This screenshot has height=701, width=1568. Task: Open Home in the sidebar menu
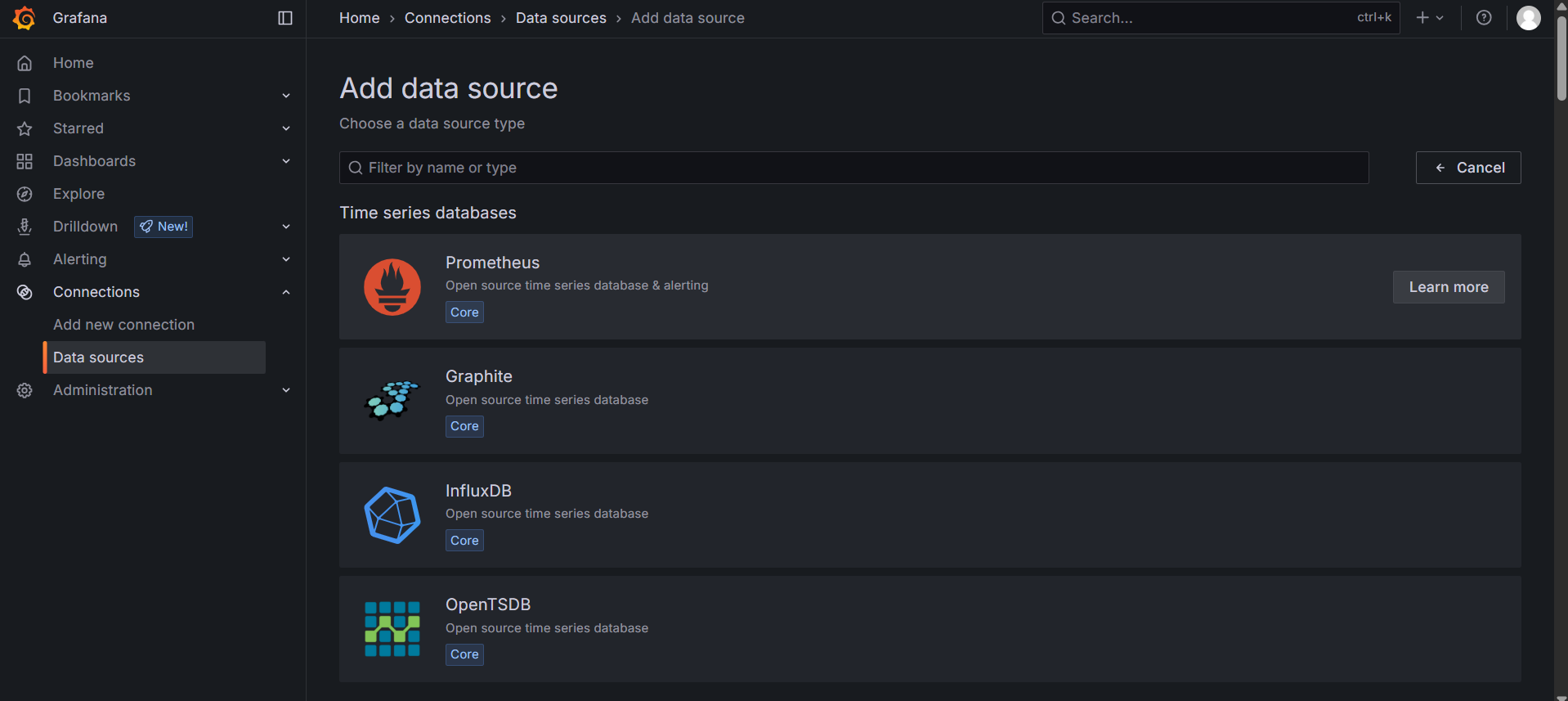(x=74, y=63)
